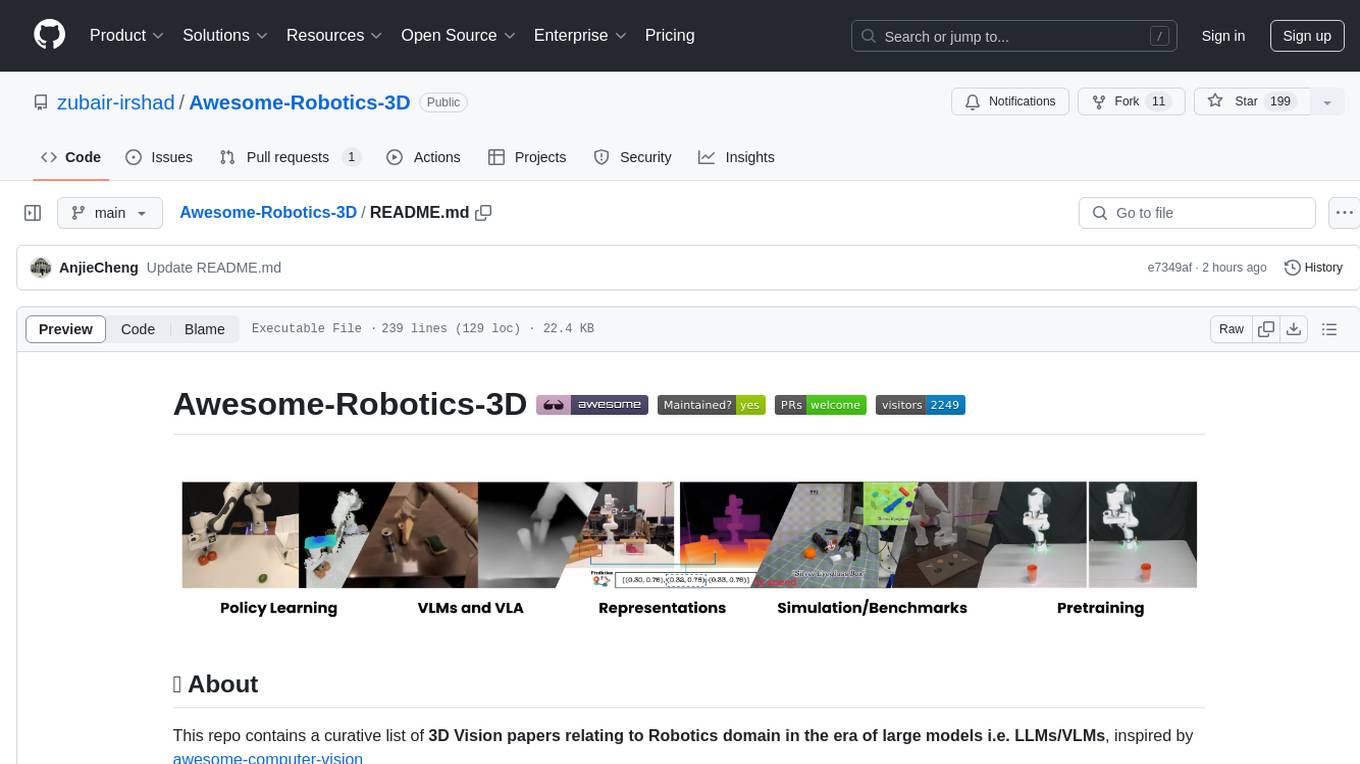Copy raw file contents
Screen dimensions: 1360x764
click(x=1267, y=329)
